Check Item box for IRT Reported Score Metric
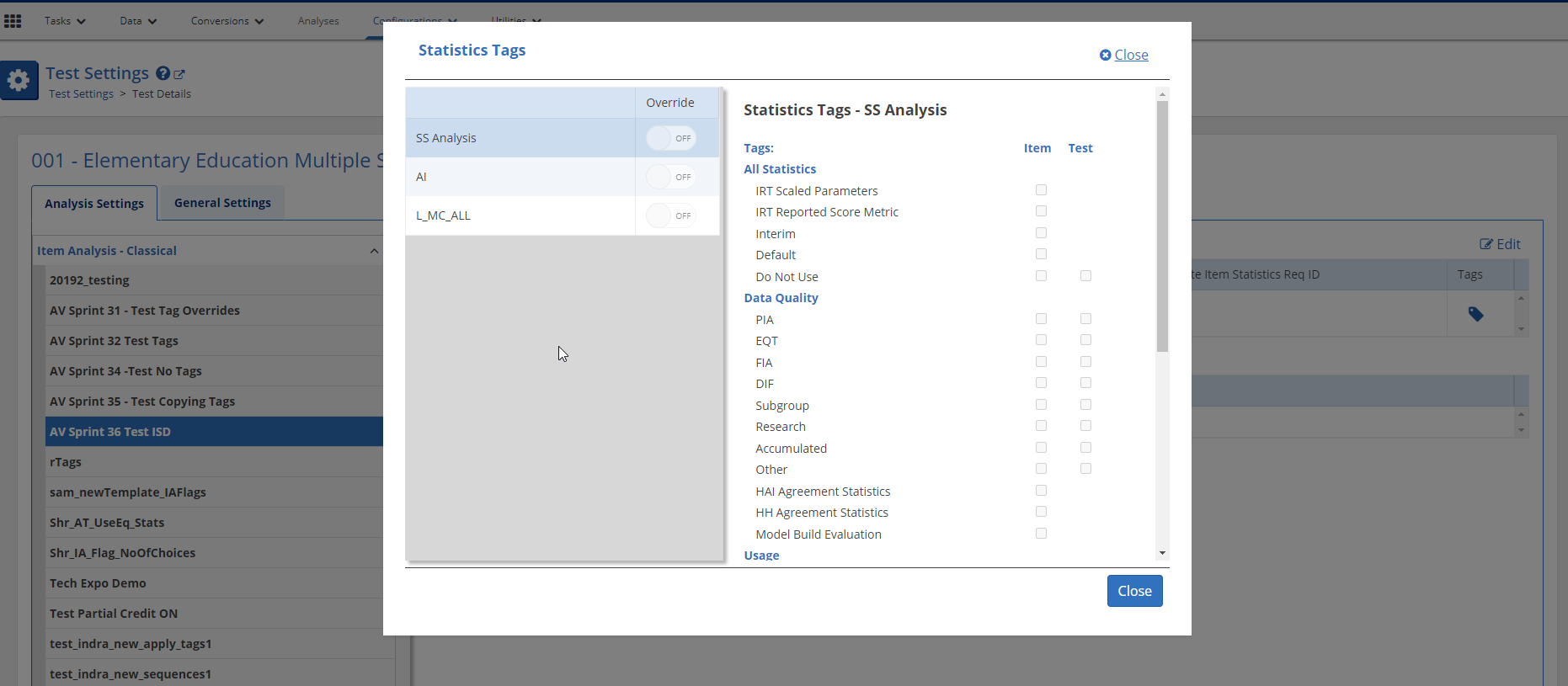 pyautogui.click(x=1041, y=211)
